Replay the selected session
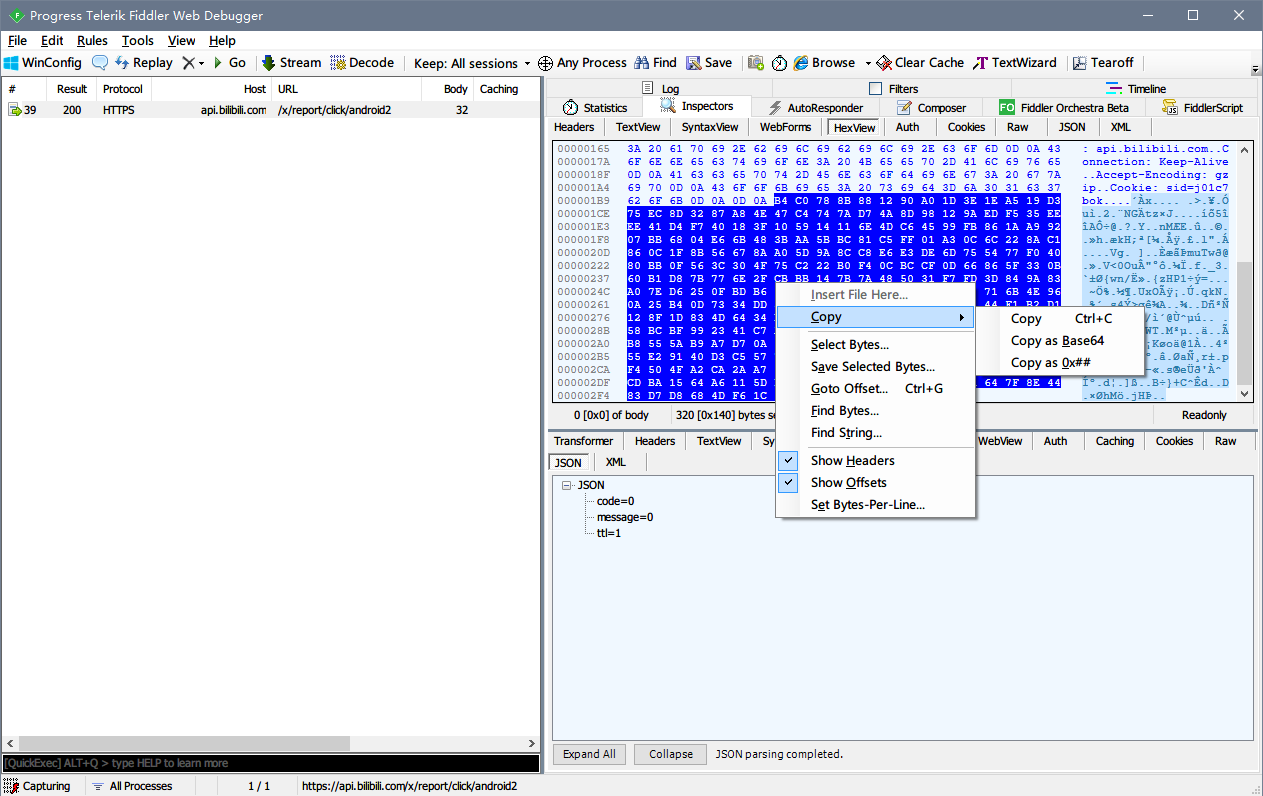The height and width of the screenshot is (796, 1263). 143,63
